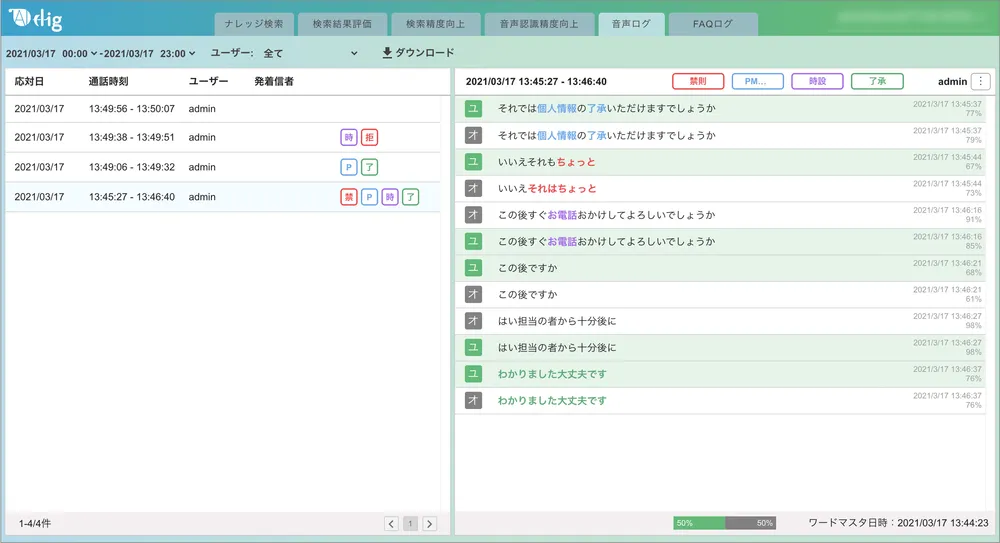The height and width of the screenshot is (543, 1000).
Task: Click the オ icon for わかりました大丈夫です
Action: click(473, 401)
